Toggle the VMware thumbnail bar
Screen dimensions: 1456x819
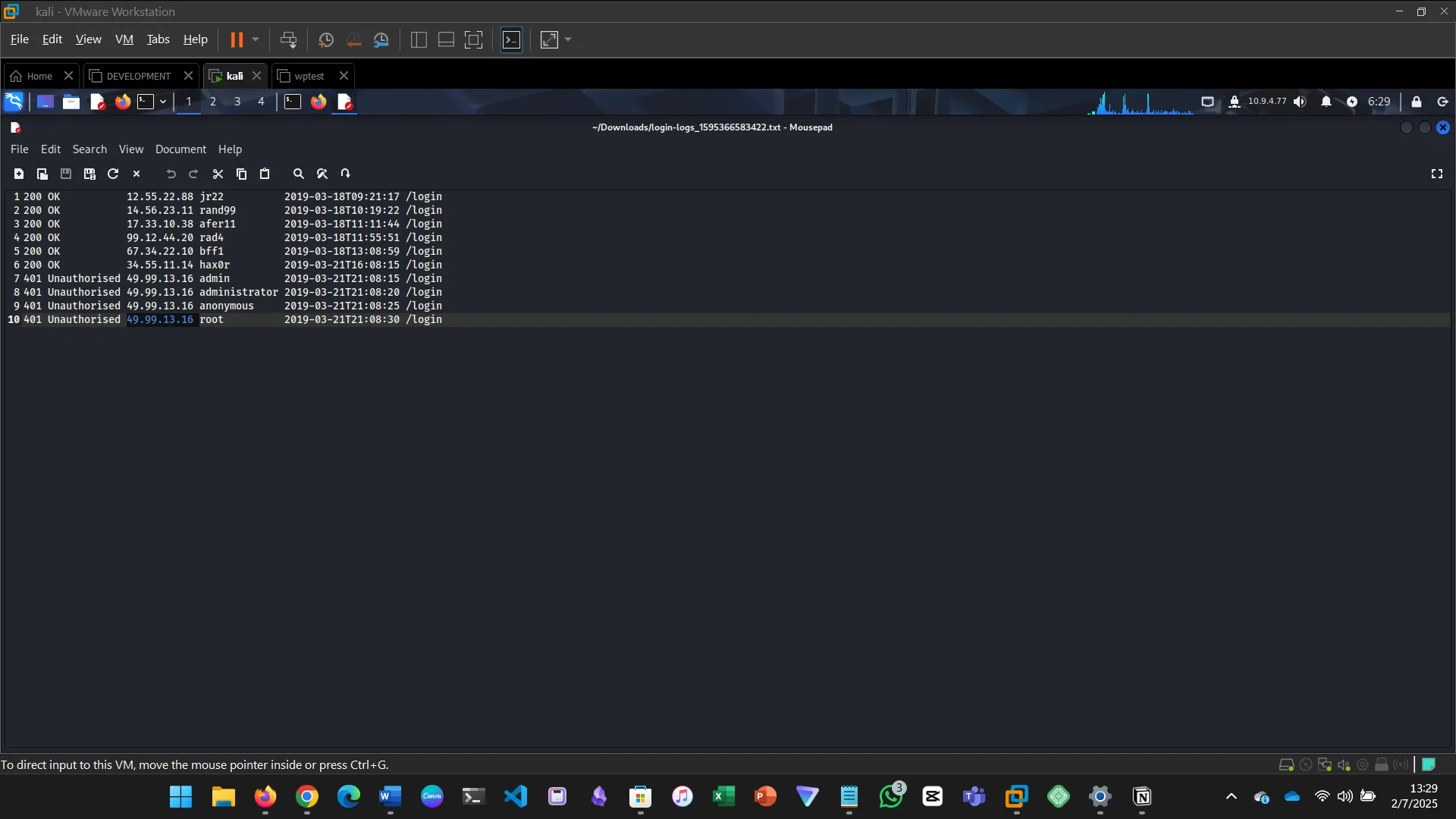[x=446, y=39]
